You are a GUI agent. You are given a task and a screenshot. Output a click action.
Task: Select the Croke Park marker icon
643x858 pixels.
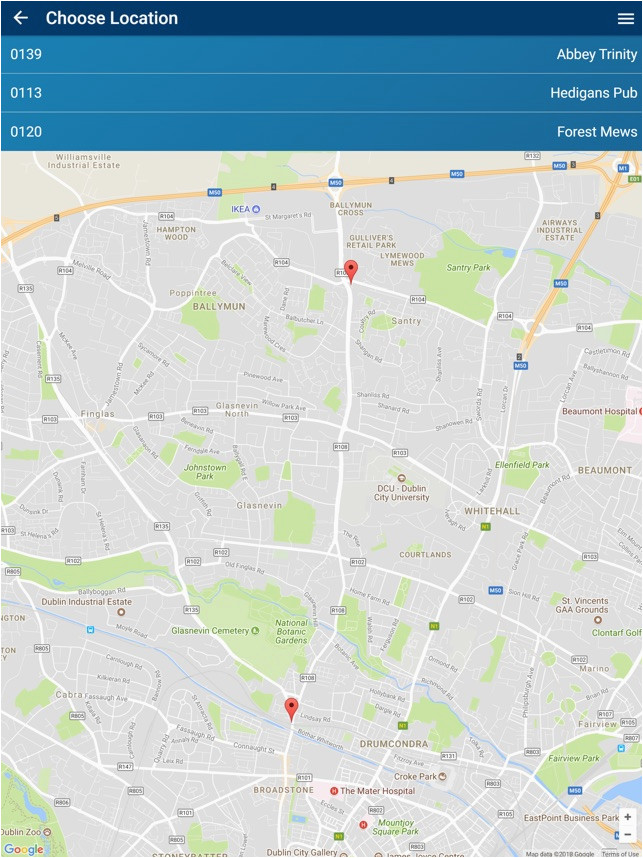442,776
